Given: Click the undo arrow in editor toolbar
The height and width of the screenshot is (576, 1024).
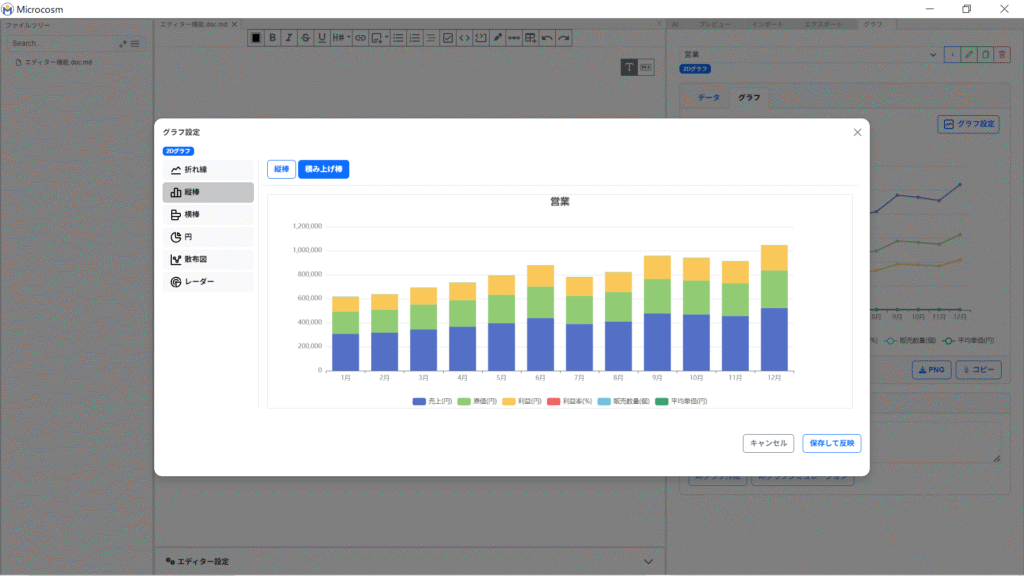Looking at the screenshot, I should (547, 38).
